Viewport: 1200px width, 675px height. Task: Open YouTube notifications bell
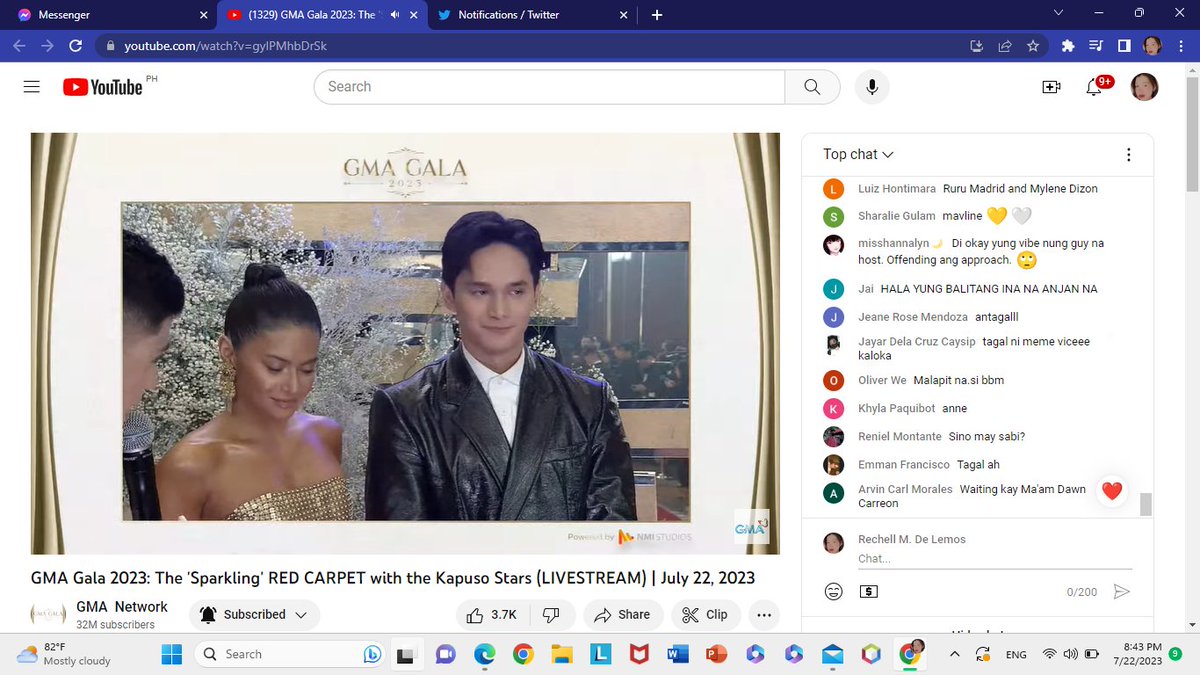(1095, 87)
